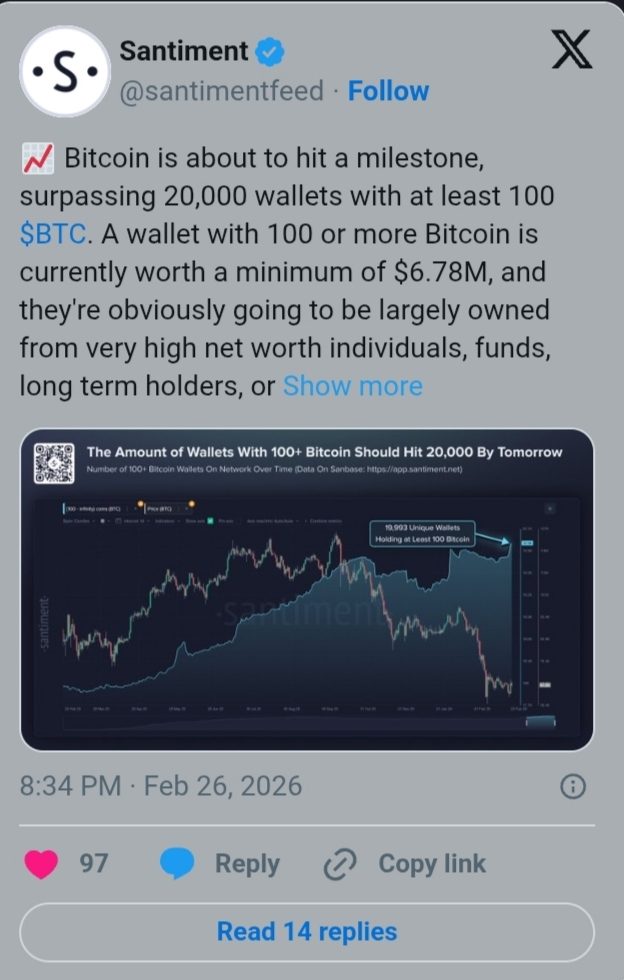Click the Reply text label
Image resolution: width=624 pixels, height=980 pixels.
pyautogui.click(x=248, y=864)
